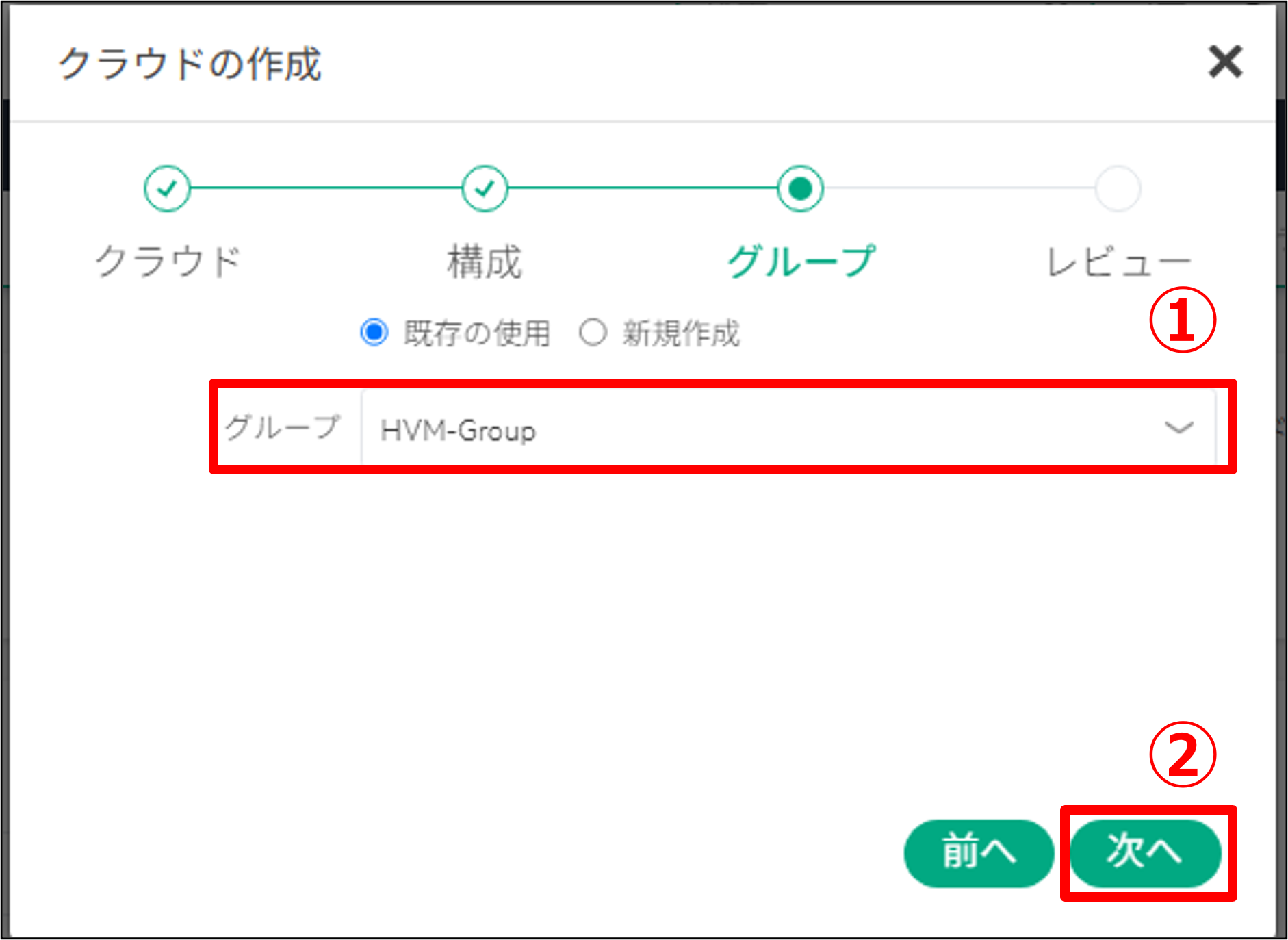
Task: Close the クラウドの作成 dialog with X
Action: click(1224, 62)
